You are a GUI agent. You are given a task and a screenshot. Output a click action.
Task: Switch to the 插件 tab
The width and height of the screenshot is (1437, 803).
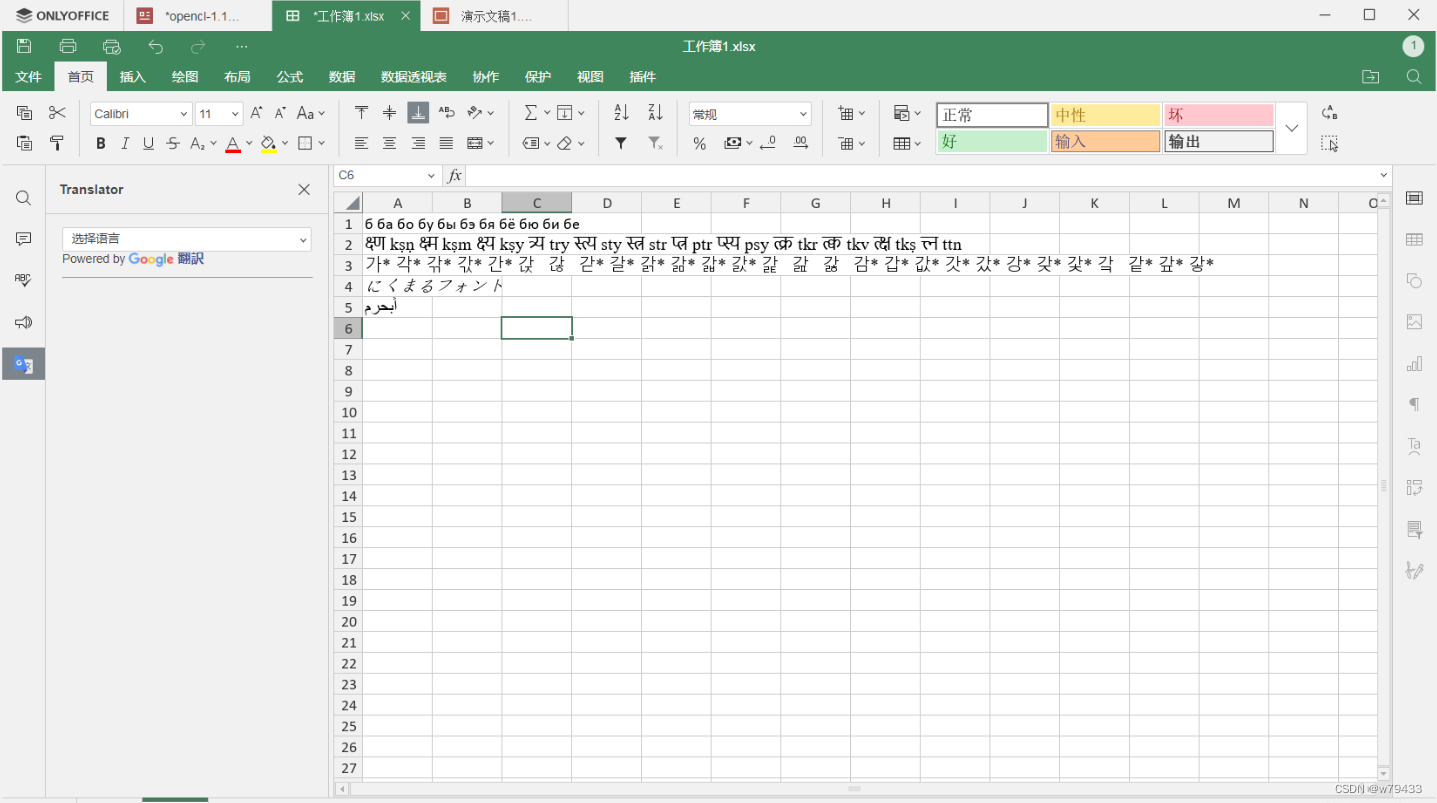tap(642, 77)
